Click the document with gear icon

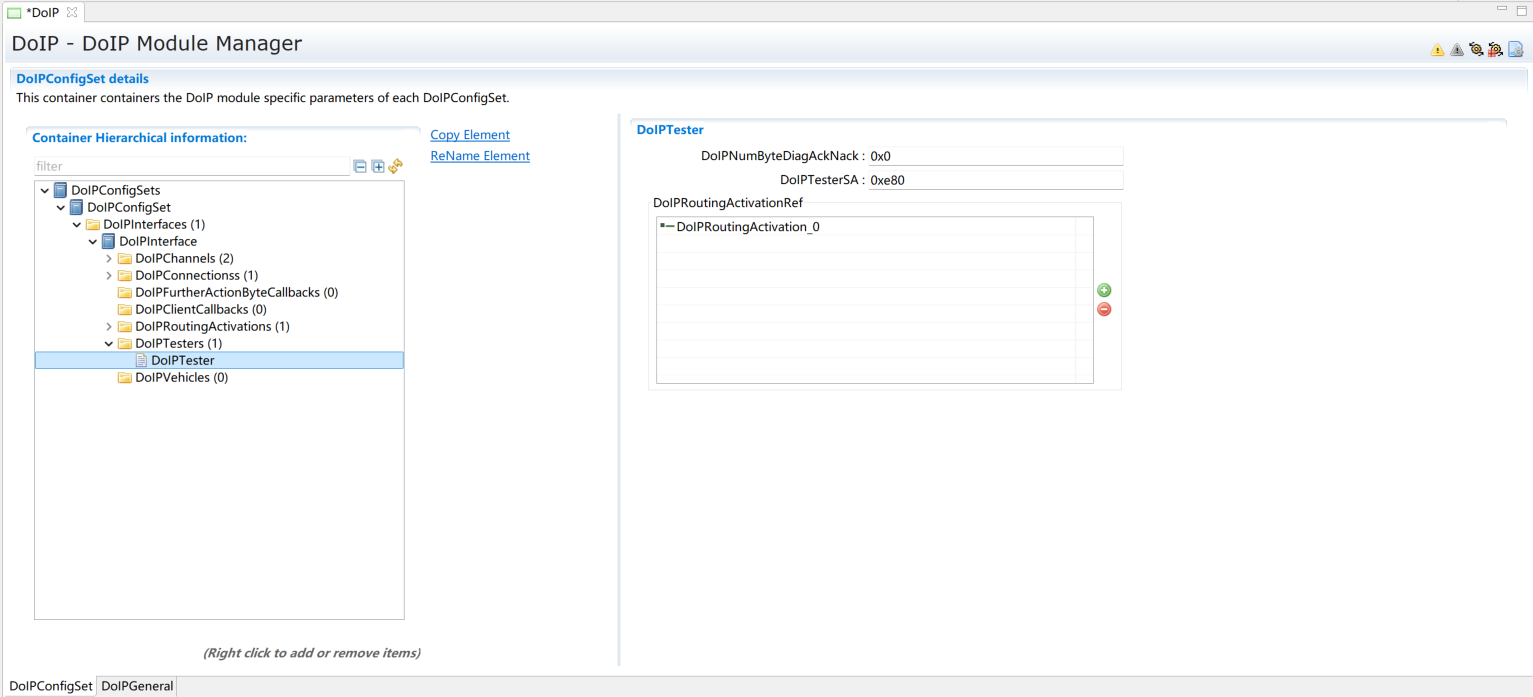[1515, 50]
